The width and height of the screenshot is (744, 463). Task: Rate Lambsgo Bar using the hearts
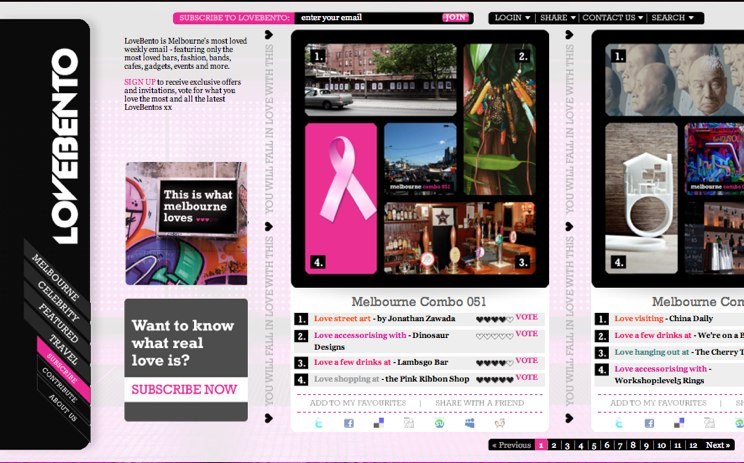[494, 363]
